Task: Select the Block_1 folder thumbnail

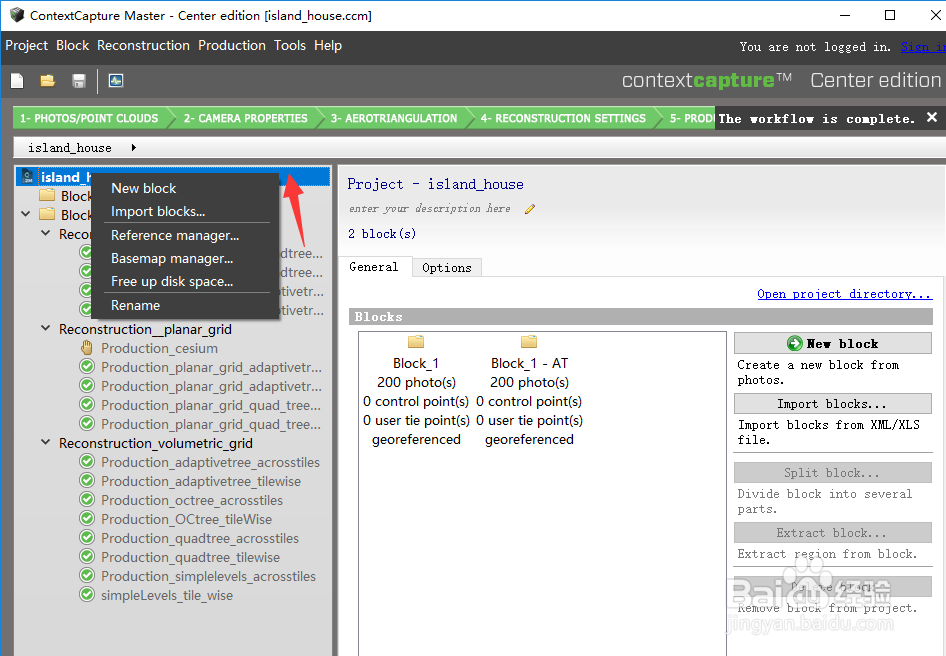Action: point(416,342)
